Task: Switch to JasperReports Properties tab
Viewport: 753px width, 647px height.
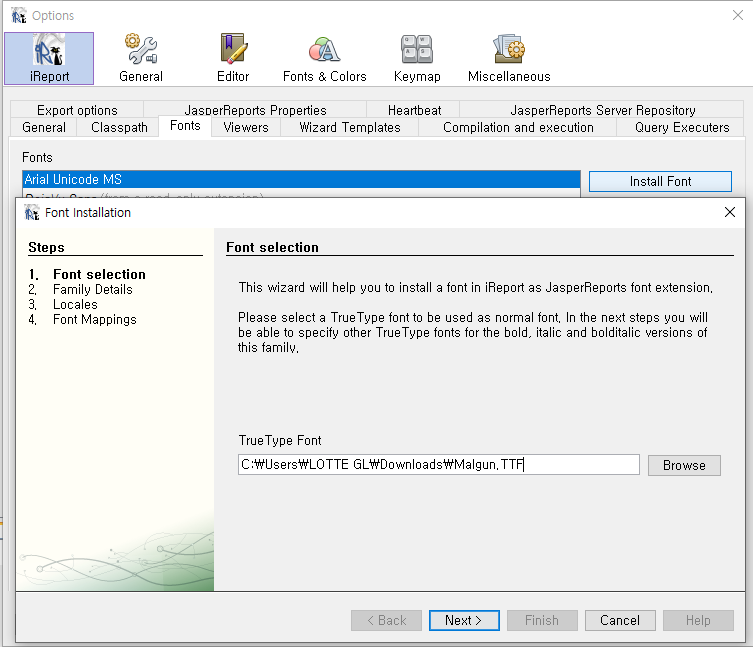Action: point(255,110)
